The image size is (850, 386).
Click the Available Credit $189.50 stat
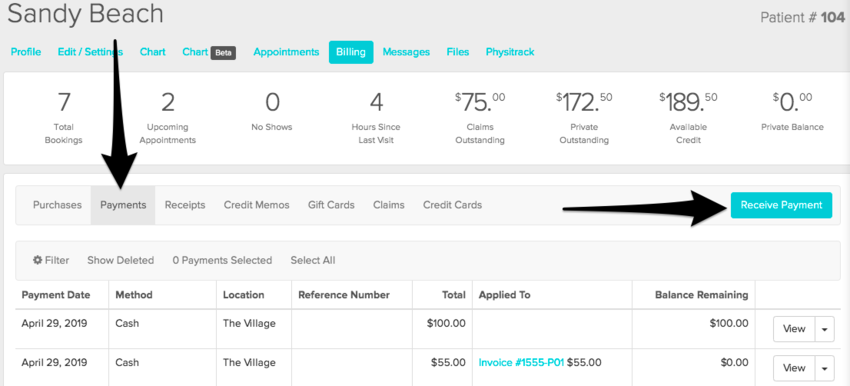point(688,117)
